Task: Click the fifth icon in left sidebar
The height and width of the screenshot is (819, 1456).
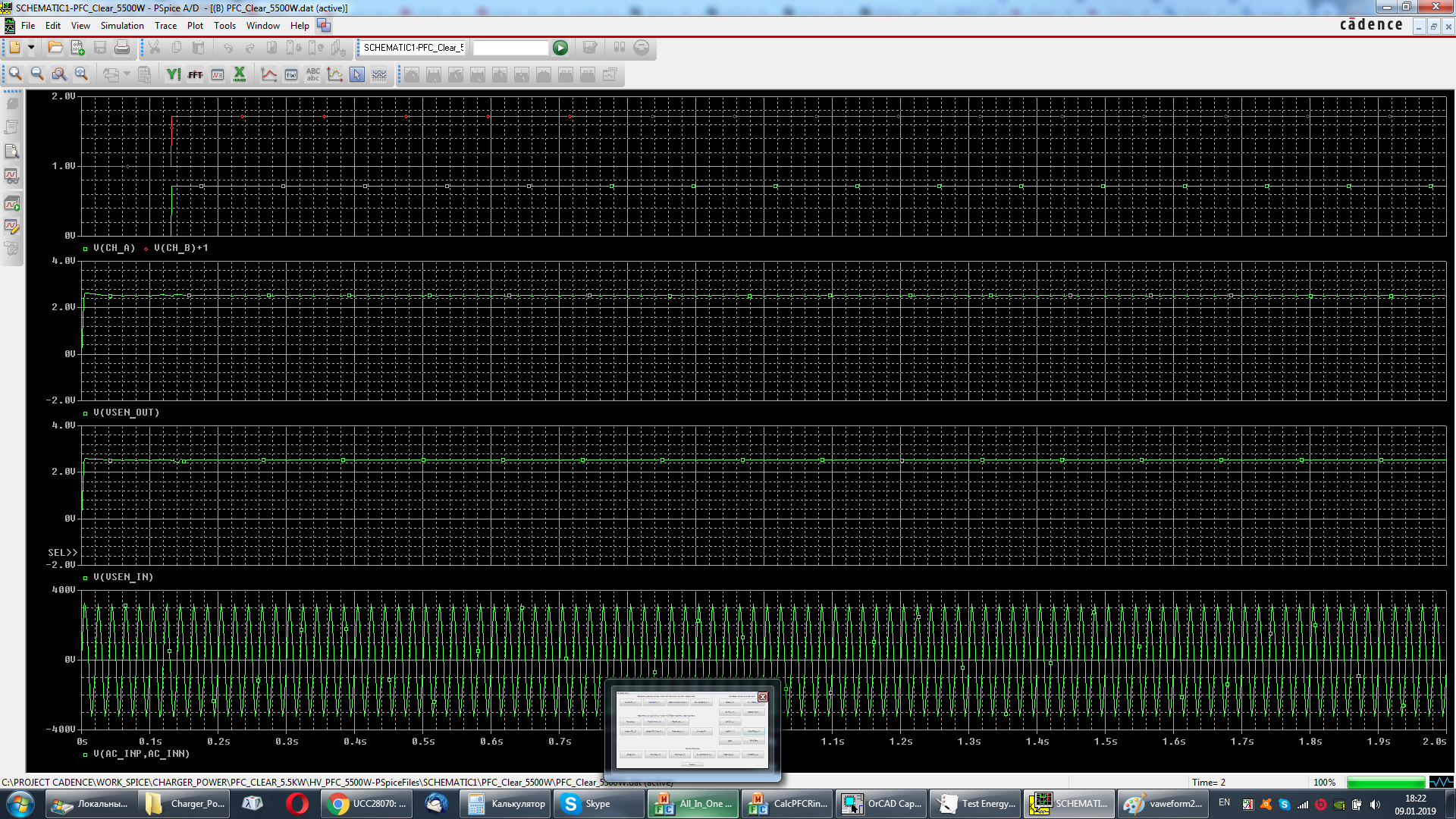Action: tap(11, 203)
